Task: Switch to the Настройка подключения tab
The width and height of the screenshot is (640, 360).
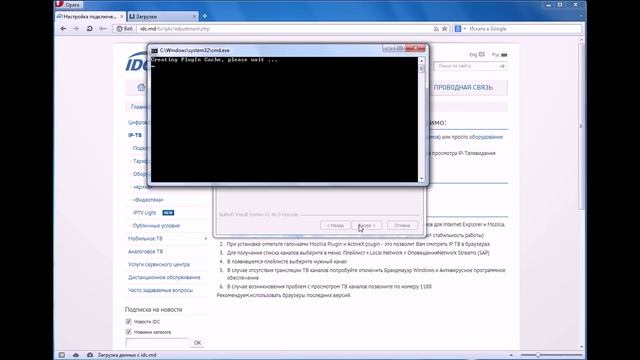Action: pos(90,16)
